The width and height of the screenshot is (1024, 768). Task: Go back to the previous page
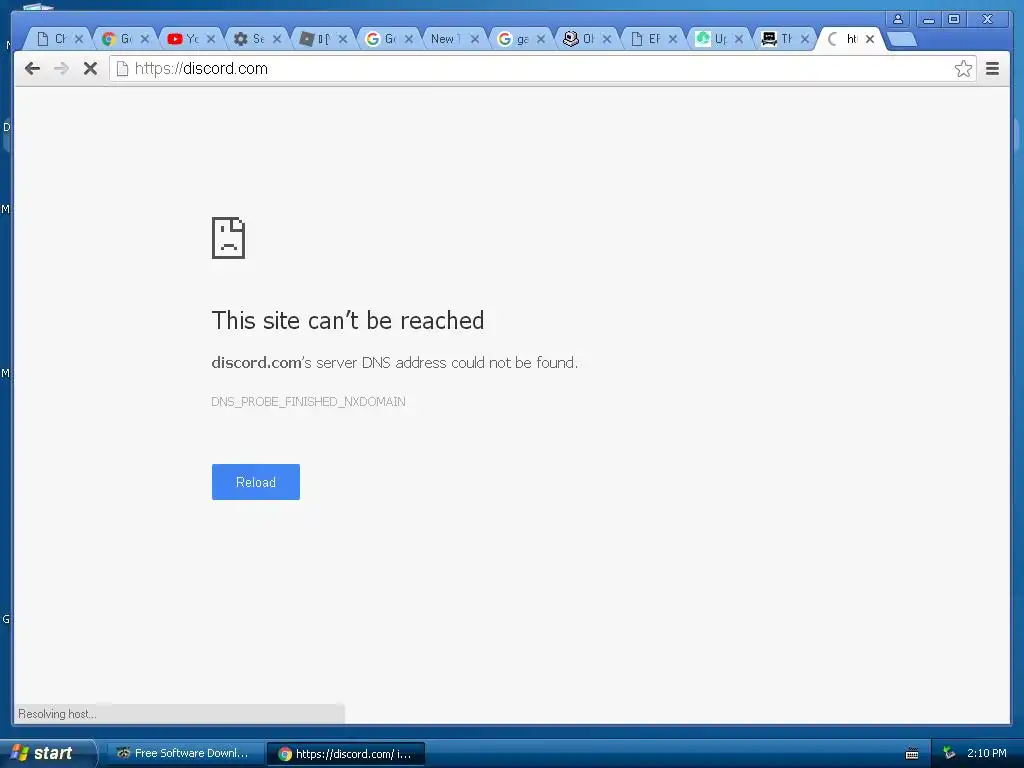(32, 69)
